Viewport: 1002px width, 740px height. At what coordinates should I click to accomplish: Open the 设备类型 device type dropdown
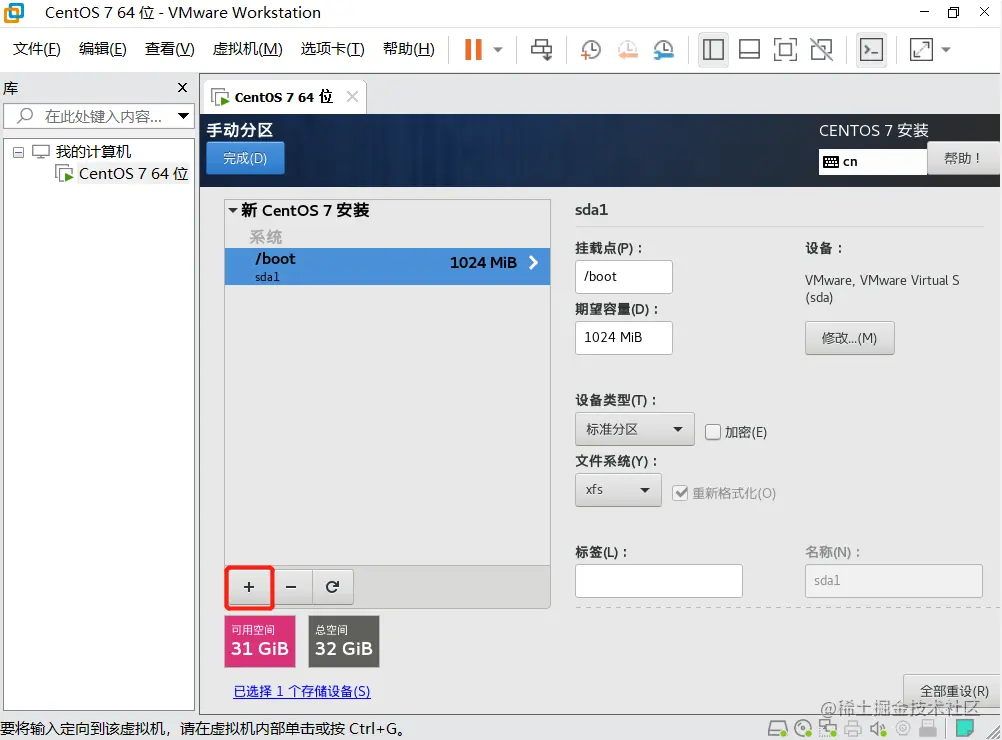pos(634,429)
